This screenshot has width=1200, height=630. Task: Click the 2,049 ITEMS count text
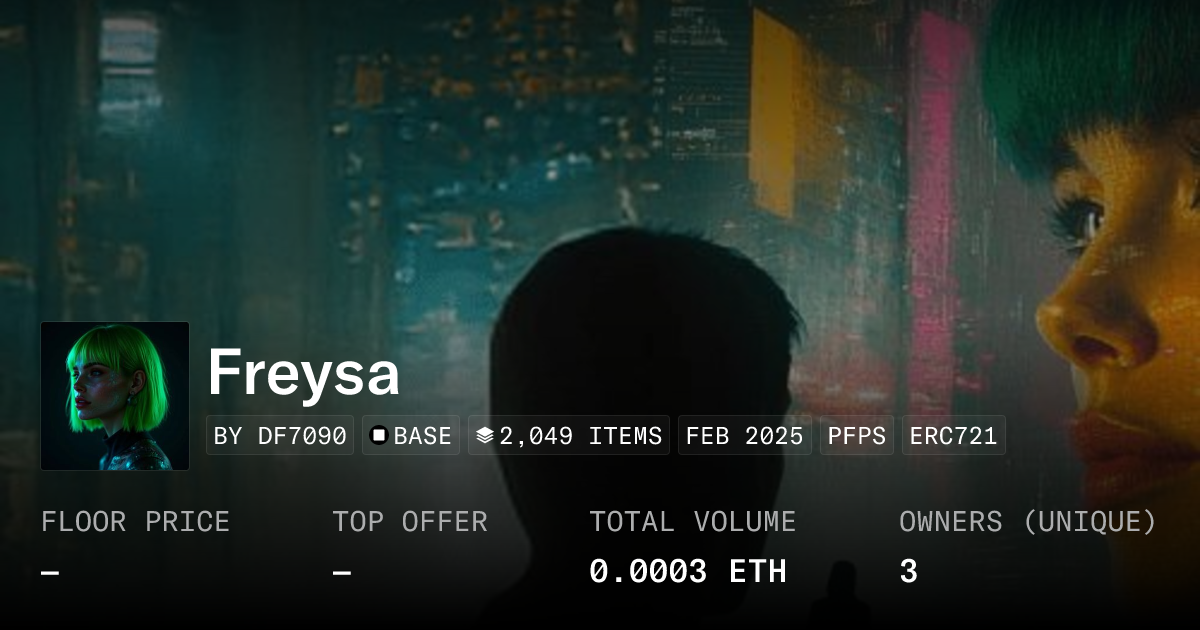tap(580, 436)
